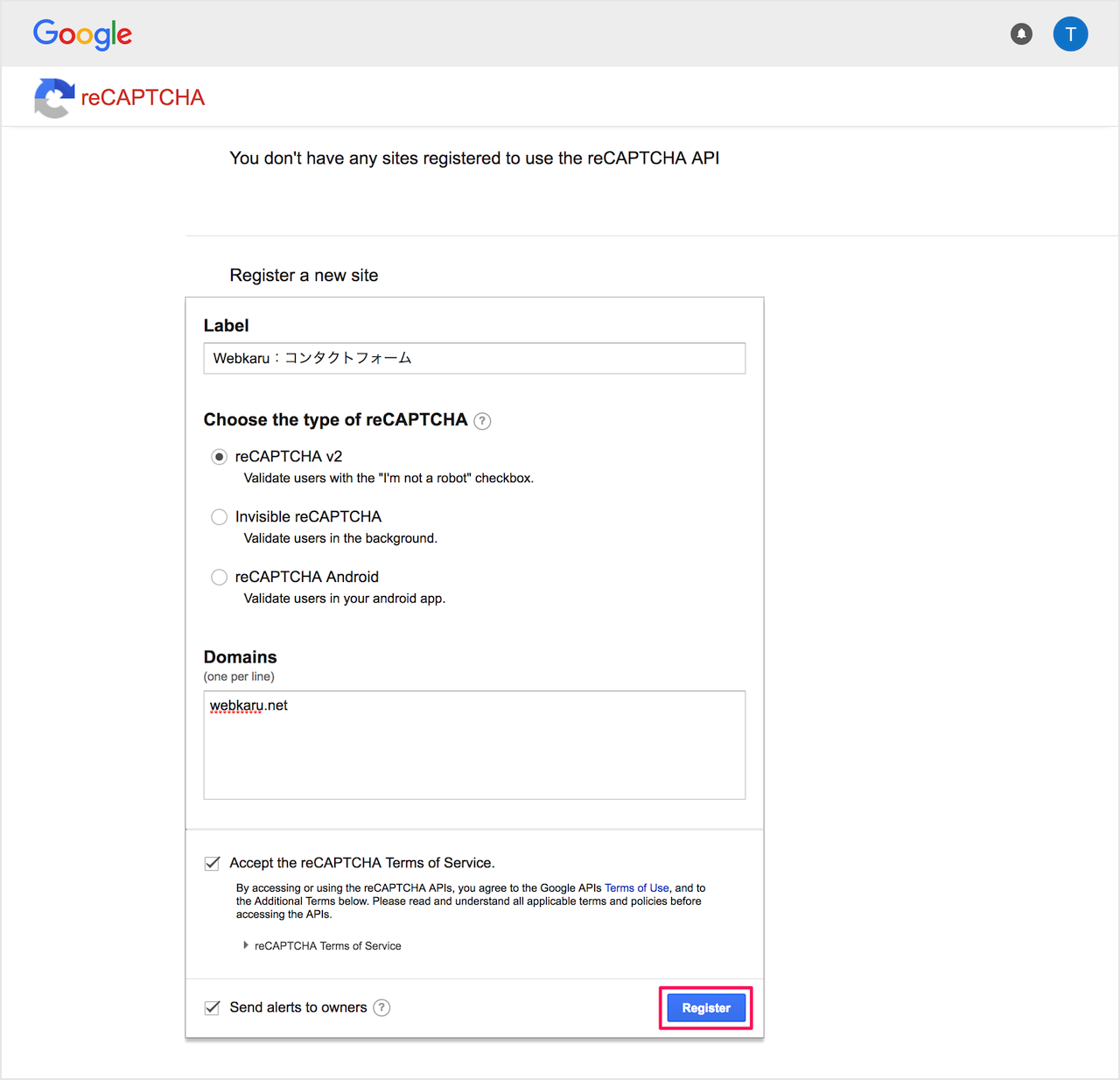Click the reCAPTCHA title text in header
The height and width of the screenshot is (1080, 1120).
coord(143,97)
